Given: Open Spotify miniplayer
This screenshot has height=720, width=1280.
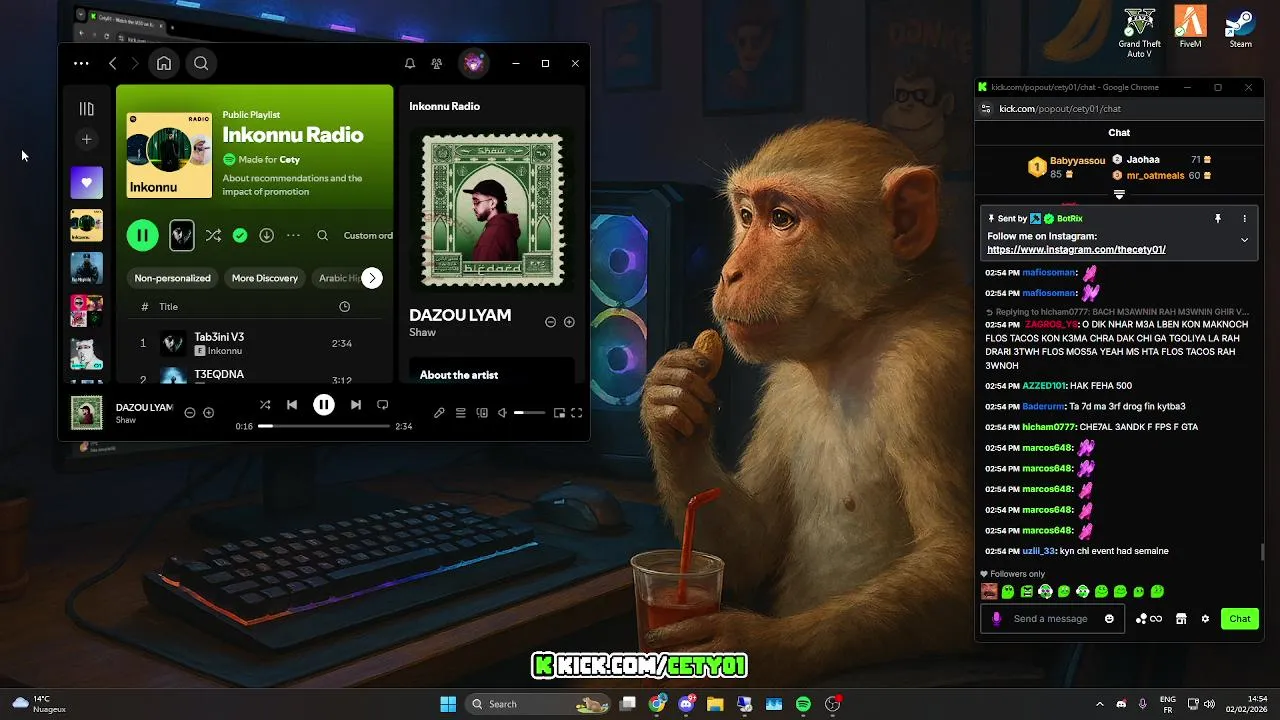Looking at the screenshot, I should pyautogui.click(x=559, y=413).
